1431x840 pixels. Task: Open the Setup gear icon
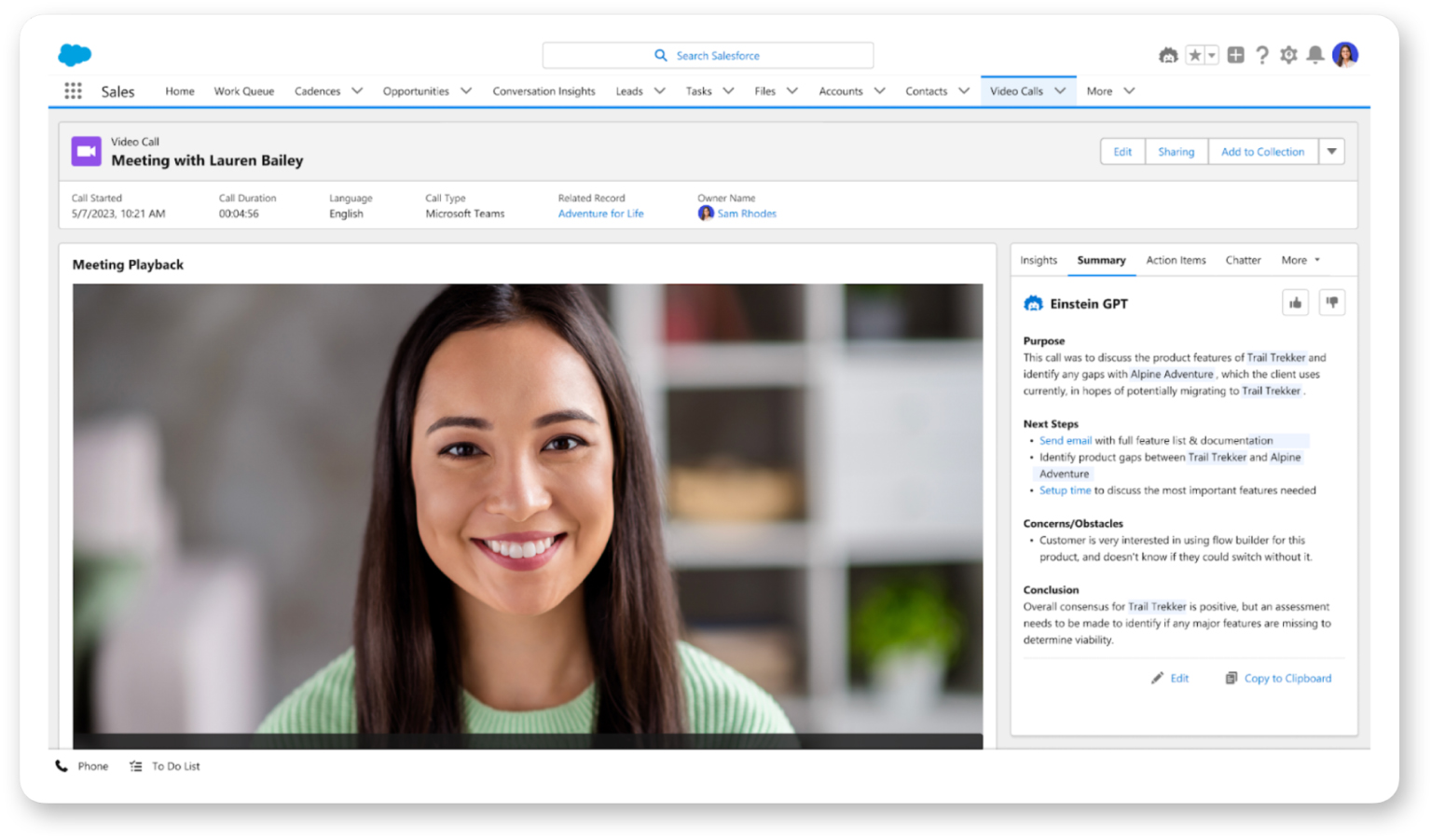(x=1288, y=56)
